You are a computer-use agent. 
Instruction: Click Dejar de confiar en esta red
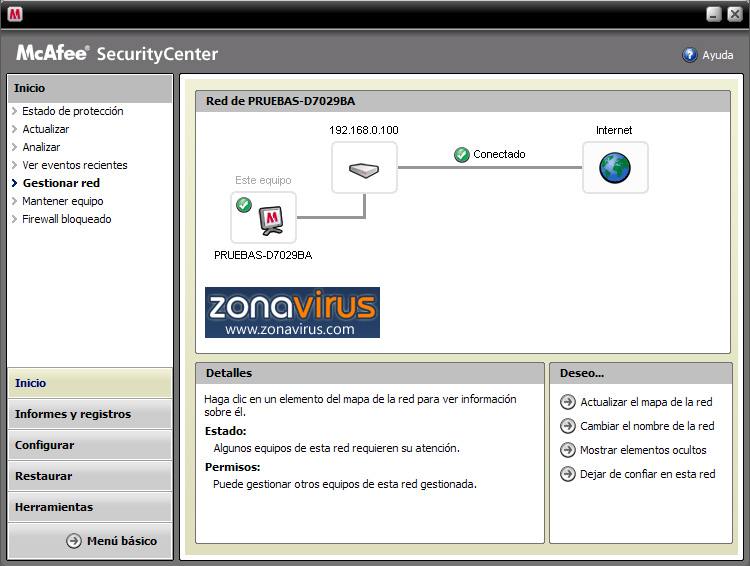coord(647,474)
